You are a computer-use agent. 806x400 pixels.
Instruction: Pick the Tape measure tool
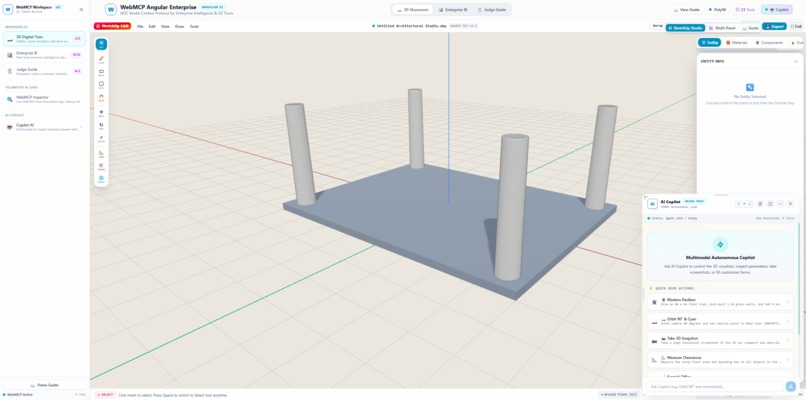[101, 154]
